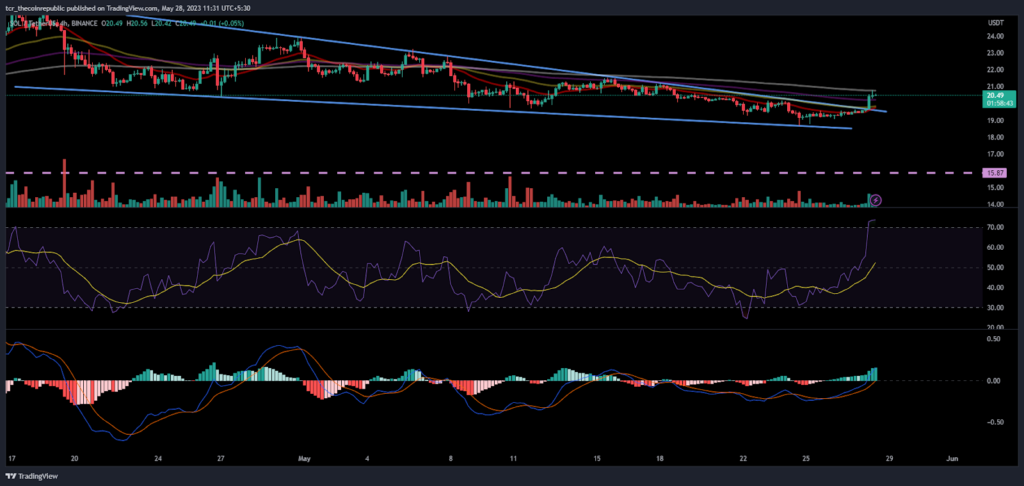Screen dimensions: 1024x486
Task: Click the '29' date label on time axis
Action: tap(889, 458)
